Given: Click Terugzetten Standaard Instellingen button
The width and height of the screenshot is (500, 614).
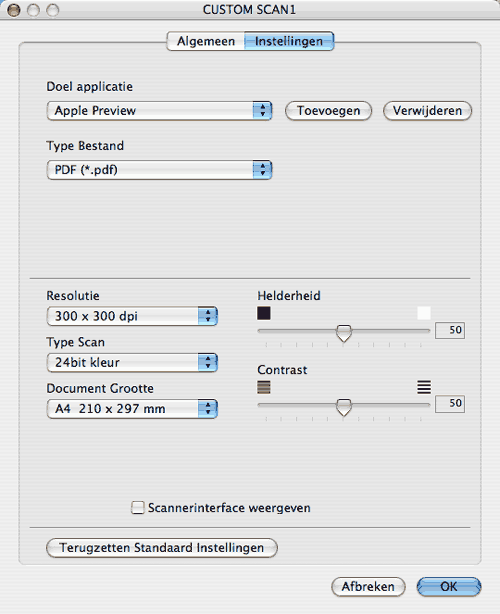Looking at the screenshot, I should point(162,547).
